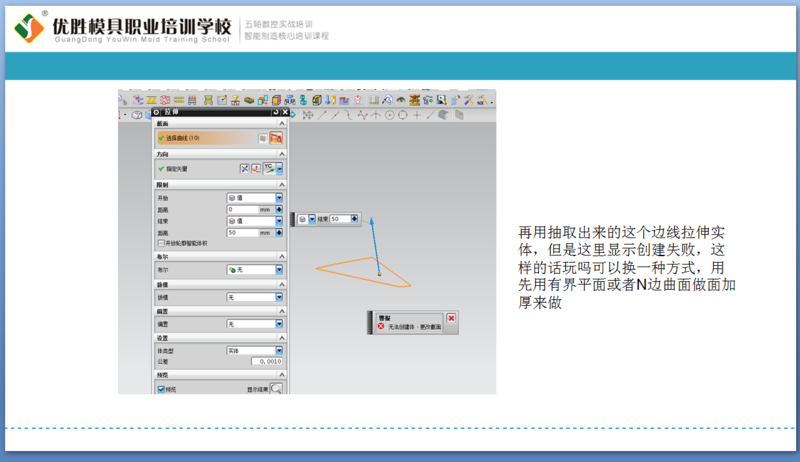Click the crossed wrench tools toolbar icon
The image size is (800, 462).
(468, 100)
